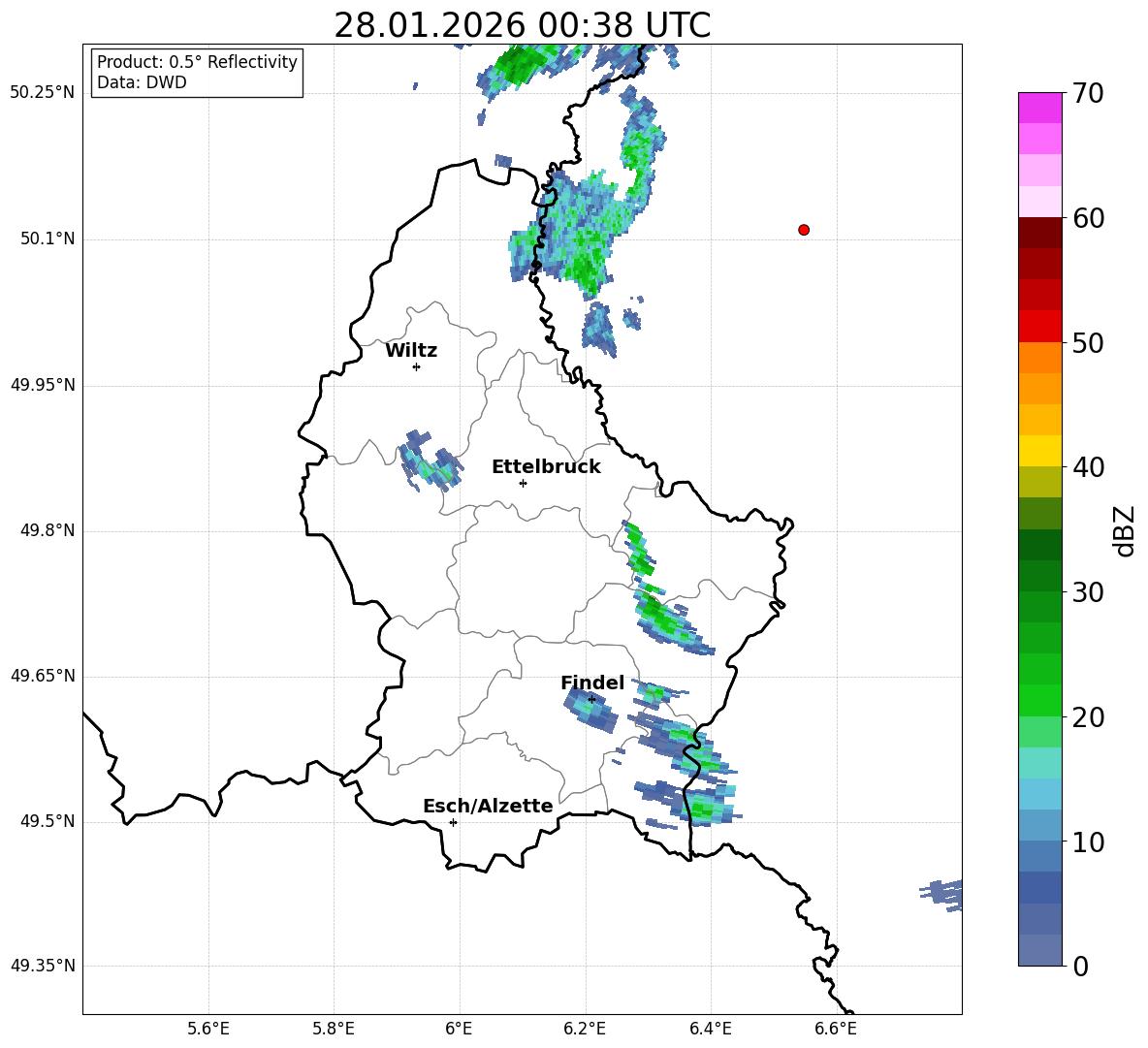Viewport: 1148px width, 1048px height.
Task: Click the Ettelbruck location cross marker
Action: coord(523,483)
